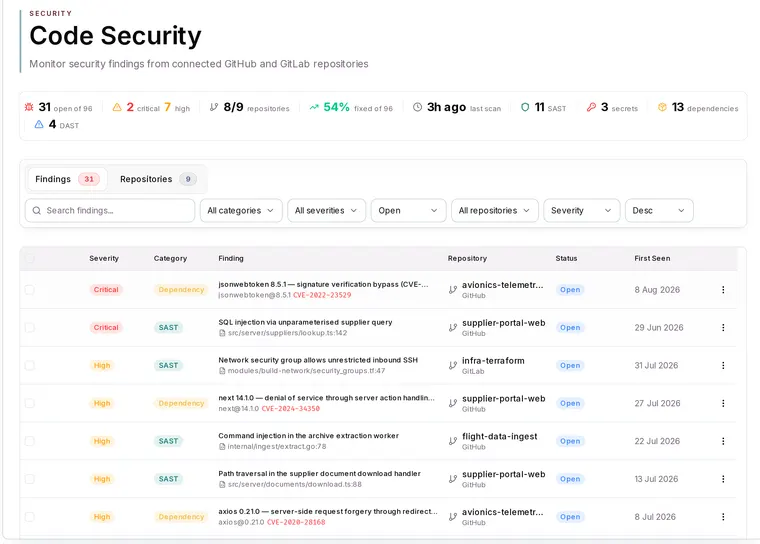Image resolution: width=760 pixels, height=544 pixels.
Task: Open the CVE-2024-34350 link
Action: coord(290,409)
